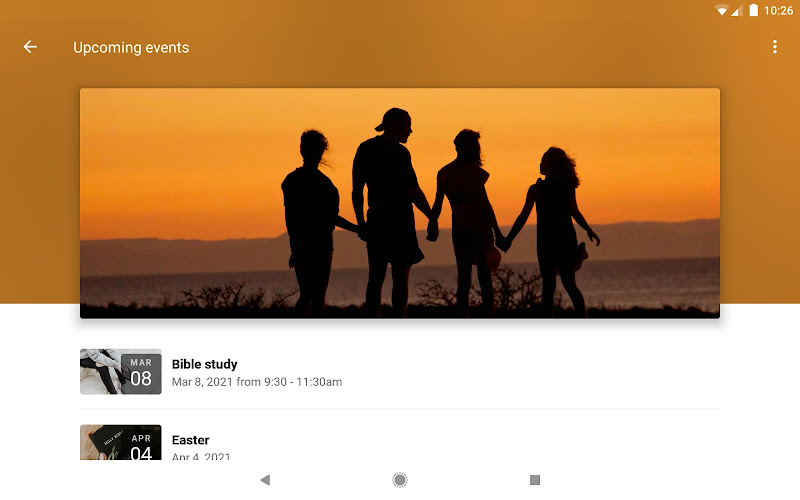Tap the 10:26 clock in status bar
The width and height of the screenshot is (800, 500).
click(x=778, y=10)
